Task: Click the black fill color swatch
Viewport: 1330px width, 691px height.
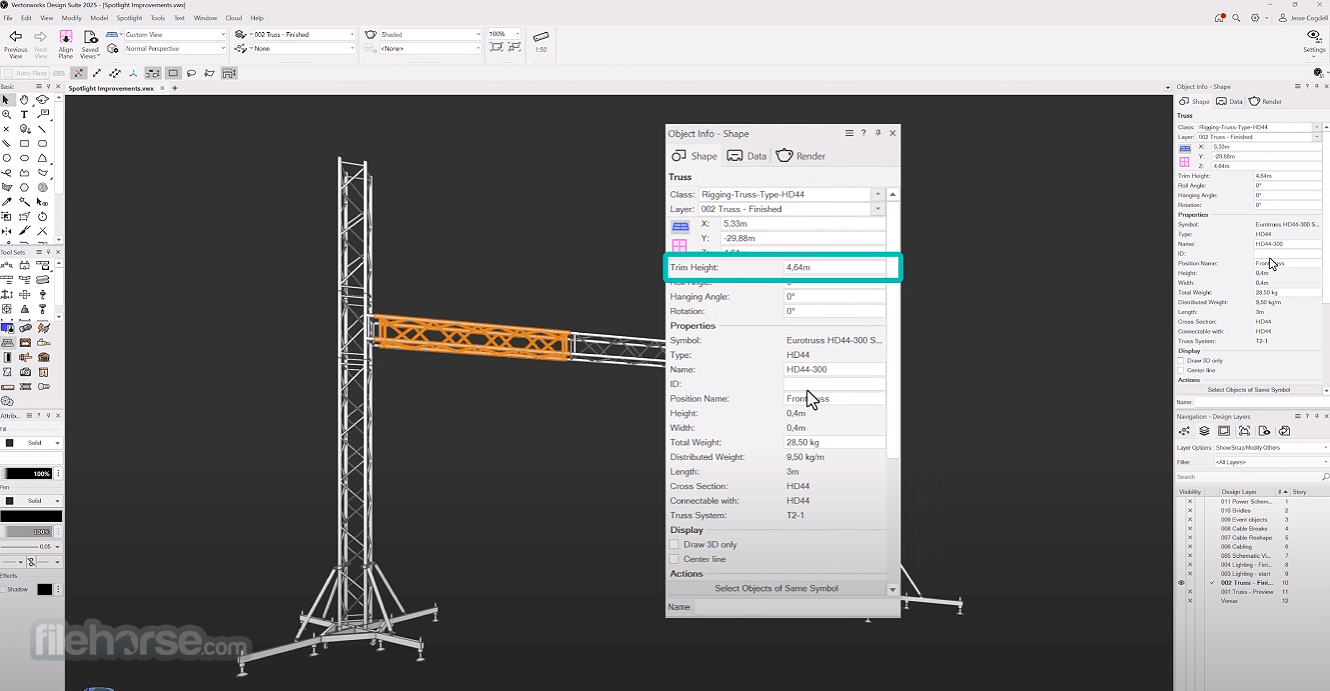Action: point(9,443)
